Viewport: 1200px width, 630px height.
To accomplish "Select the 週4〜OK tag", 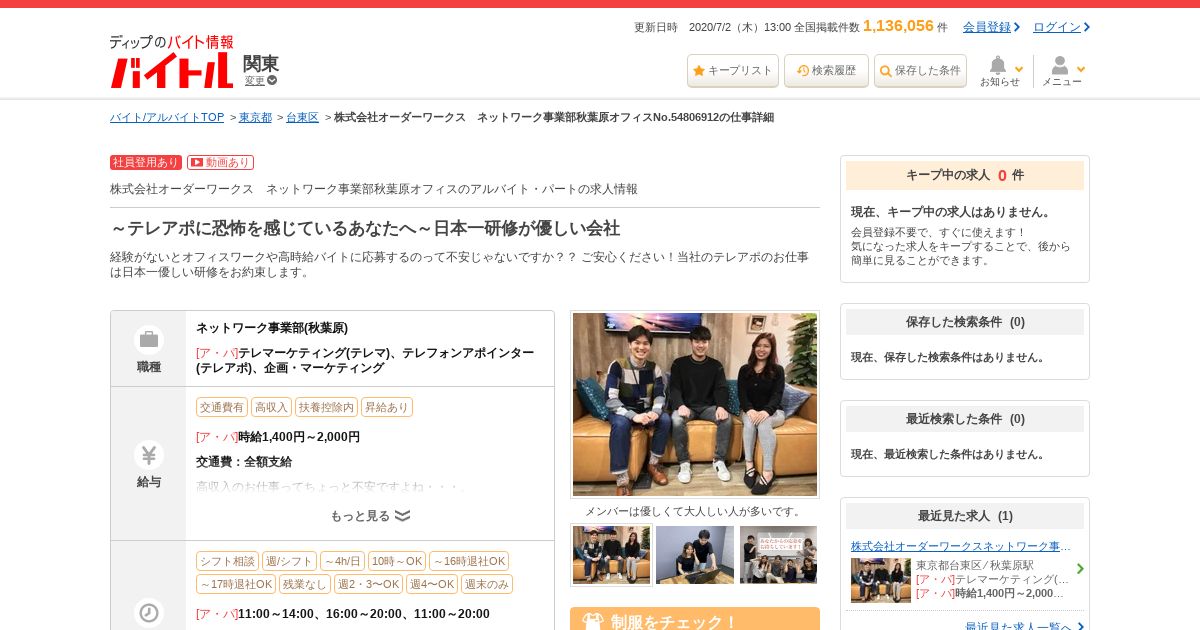I will tap(432, 584).
